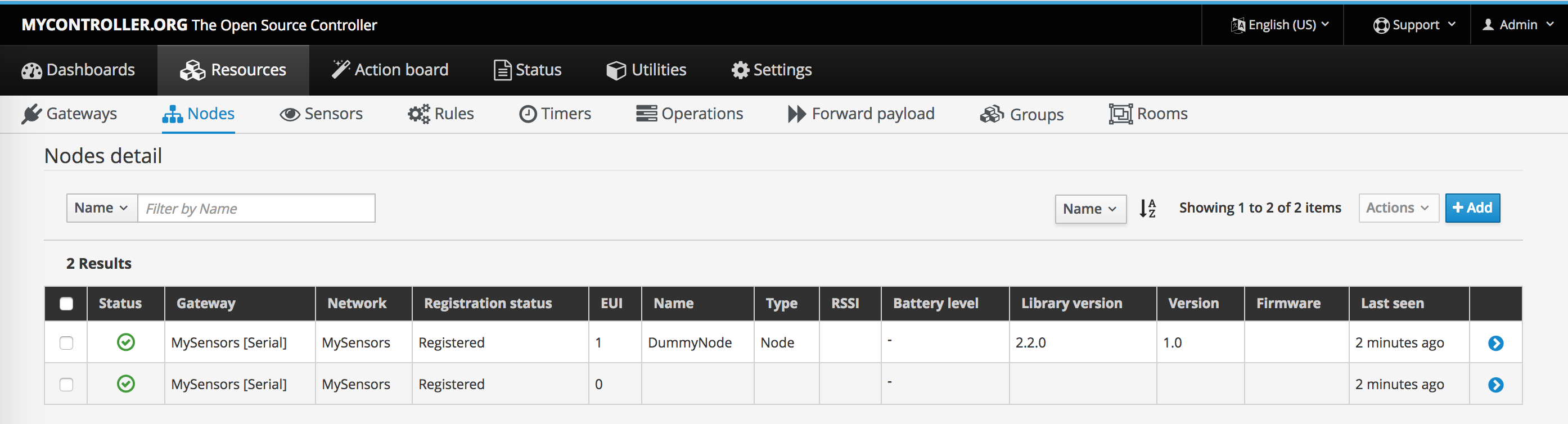Open EUI 0 row details arrow
Viewport: 1568px width, 424px height.
[1495, 385]
